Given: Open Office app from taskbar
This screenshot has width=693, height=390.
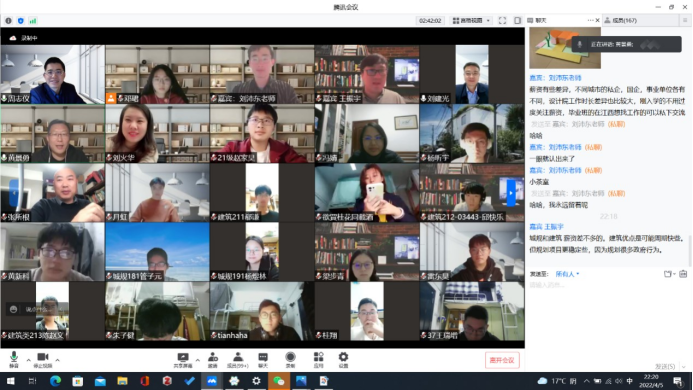Looking at the screenshot, I should click(145, 381).
